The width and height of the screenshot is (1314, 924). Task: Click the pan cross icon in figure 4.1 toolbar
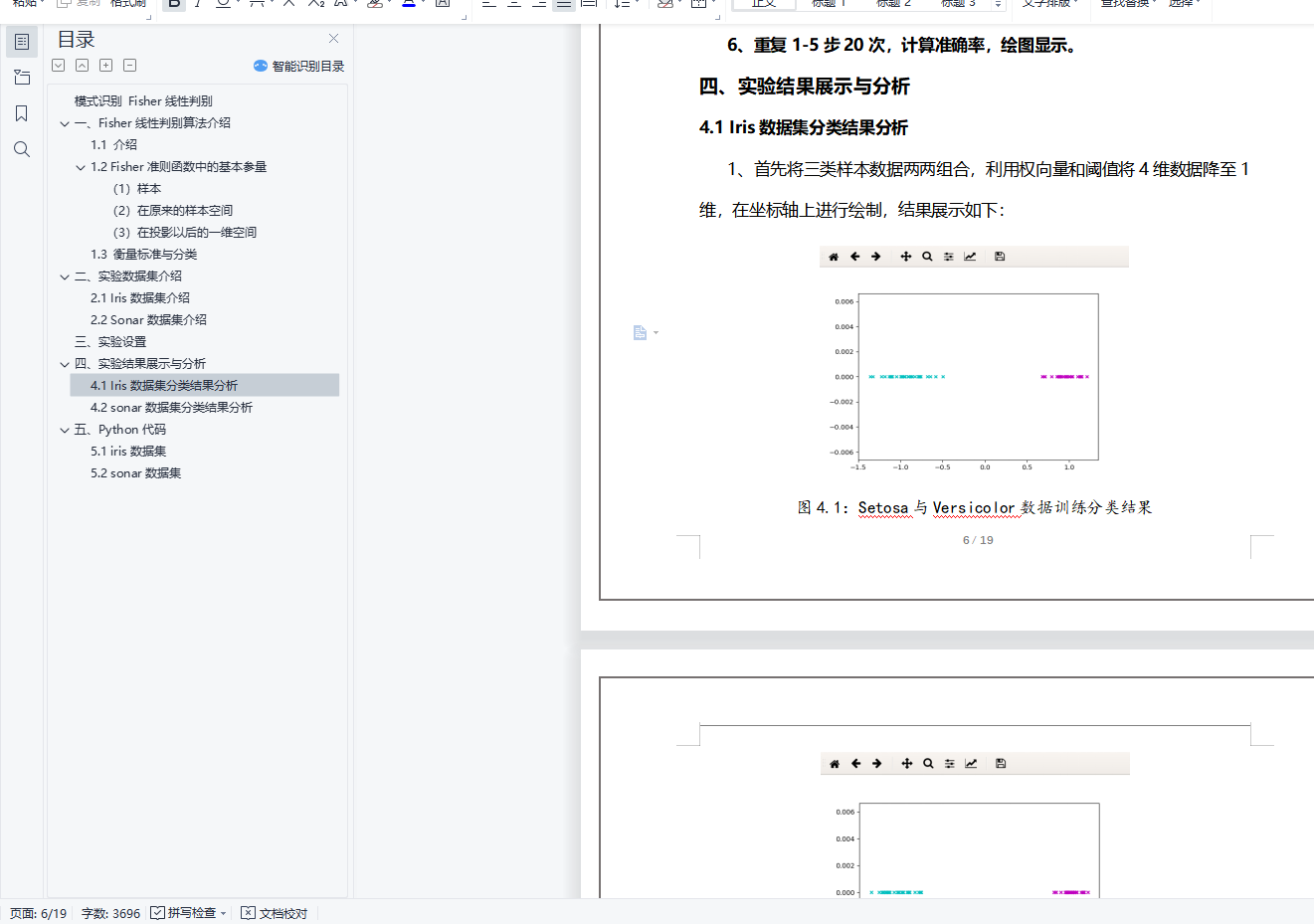906,257
